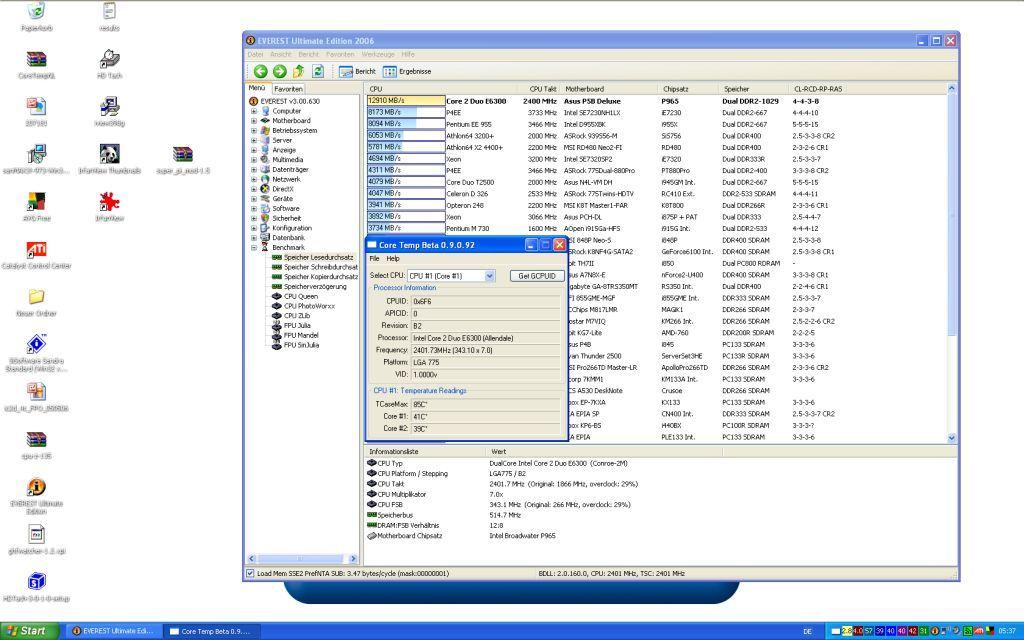
Task: Go up one level in EVEREST toolbar
Action: point(298,71)
